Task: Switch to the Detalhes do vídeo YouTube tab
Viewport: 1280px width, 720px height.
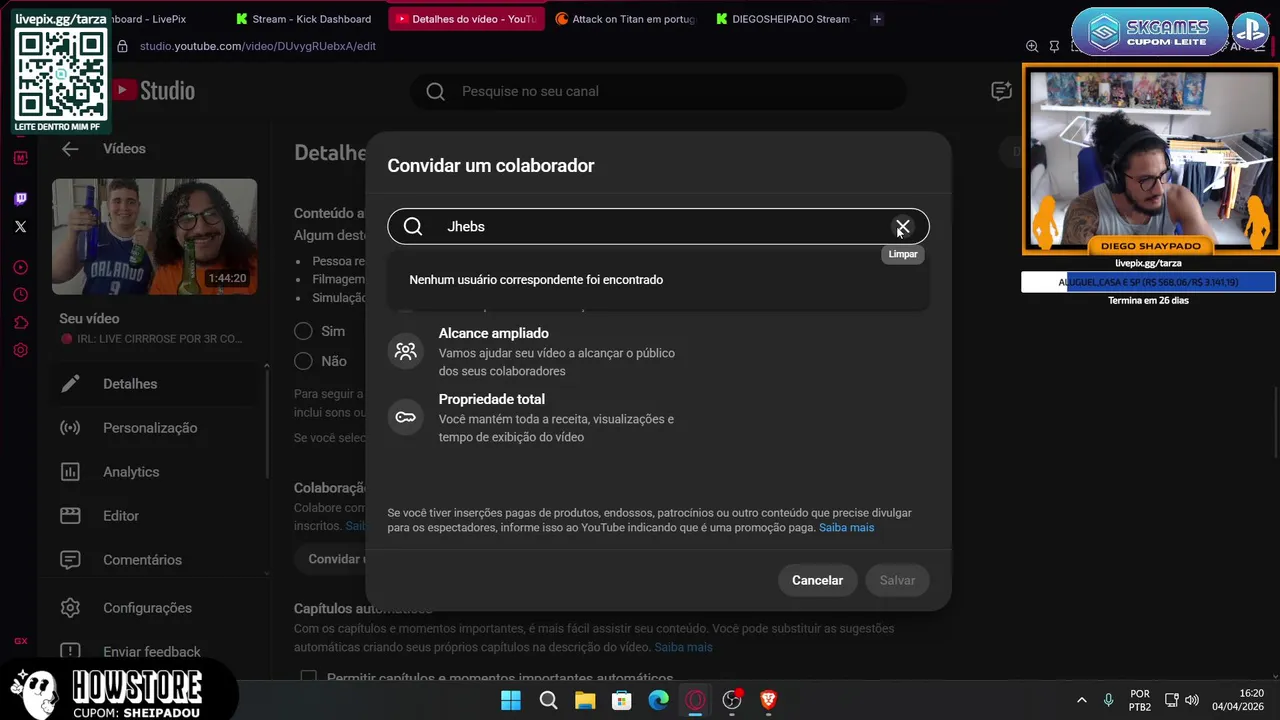Action: click(466, 19)
